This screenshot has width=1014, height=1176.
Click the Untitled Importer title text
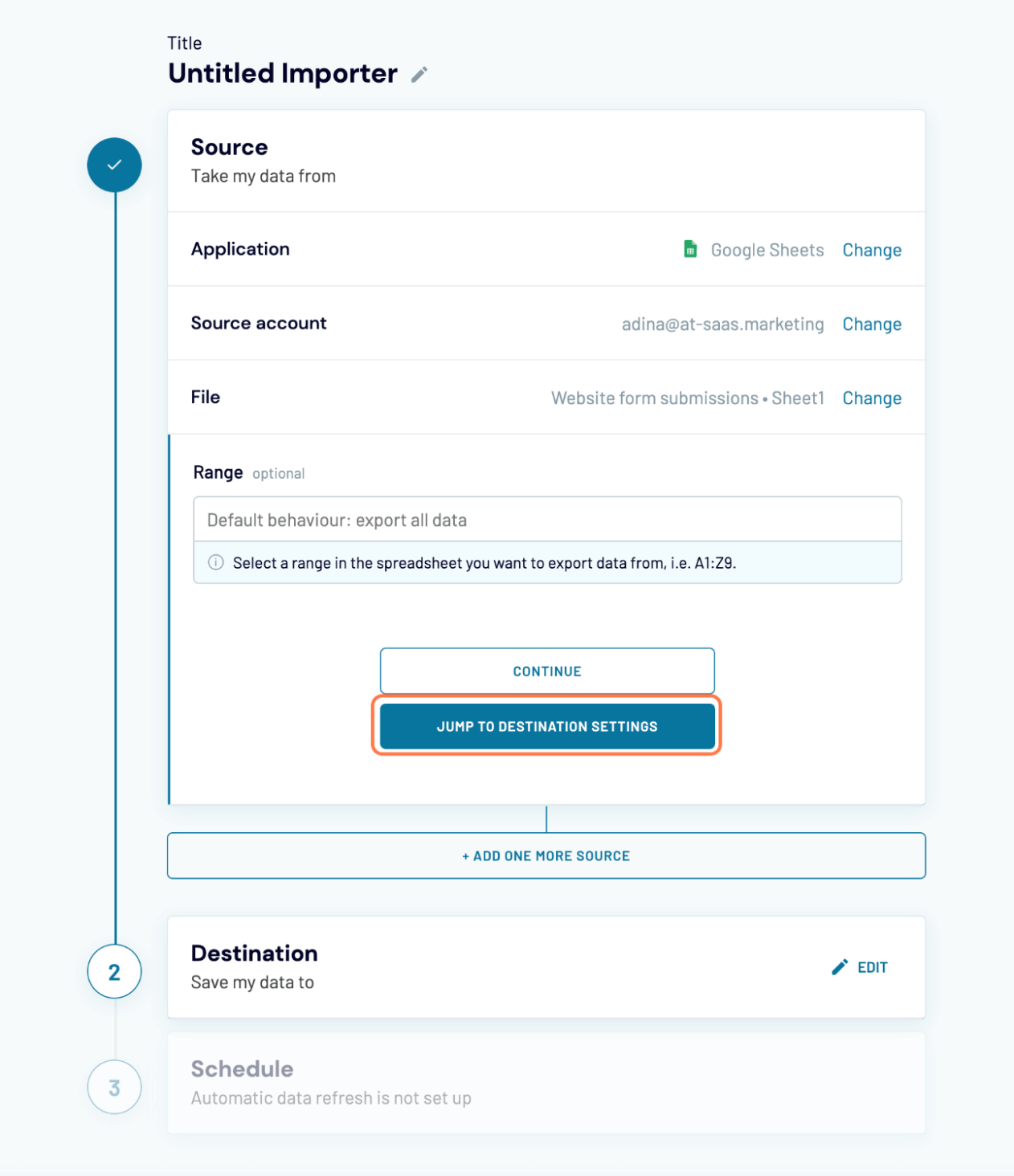pos(283,74)
